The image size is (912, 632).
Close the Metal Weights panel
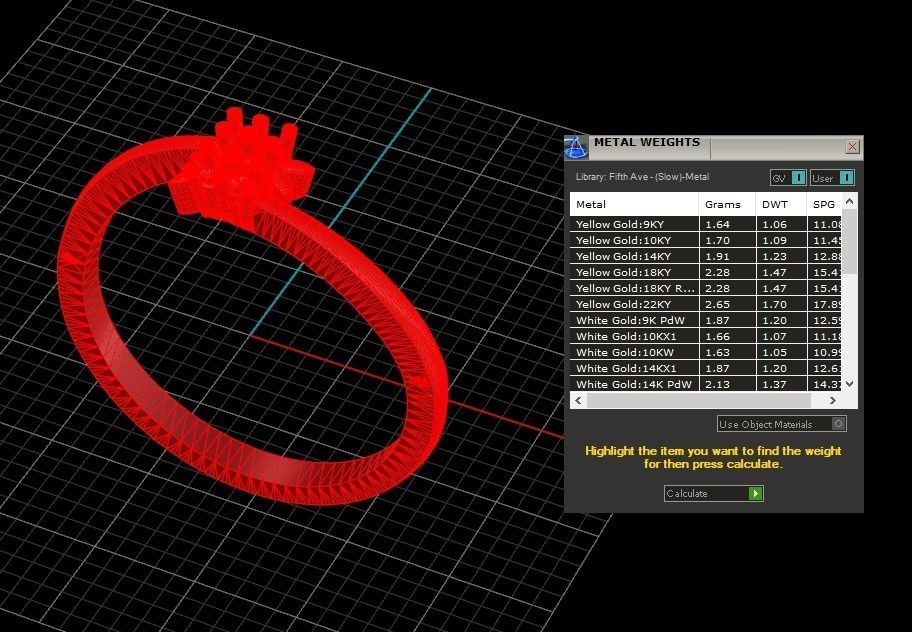click(x=852, y=147)
